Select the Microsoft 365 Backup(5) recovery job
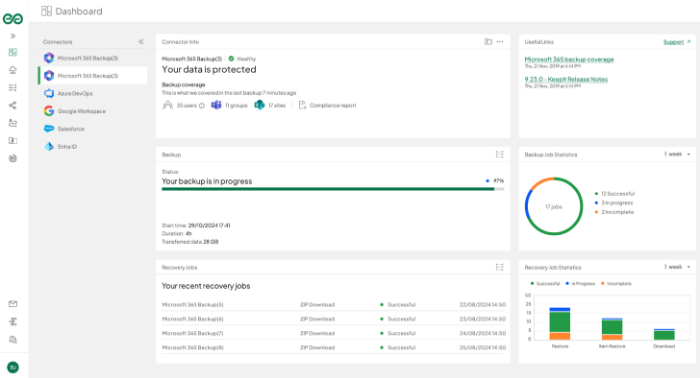 pos(333,305)
